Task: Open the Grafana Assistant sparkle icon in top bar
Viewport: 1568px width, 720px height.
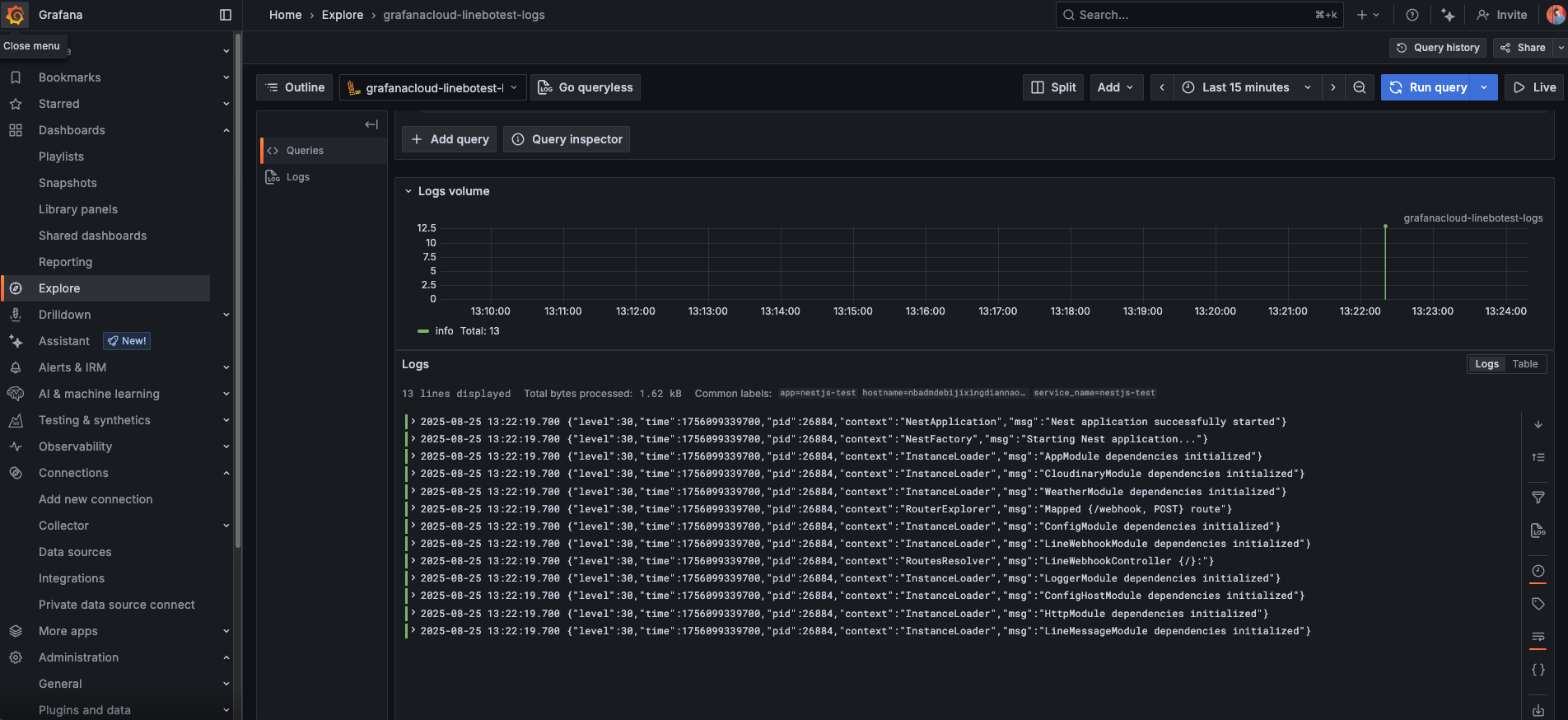Action: click(x=1449, y=15)
